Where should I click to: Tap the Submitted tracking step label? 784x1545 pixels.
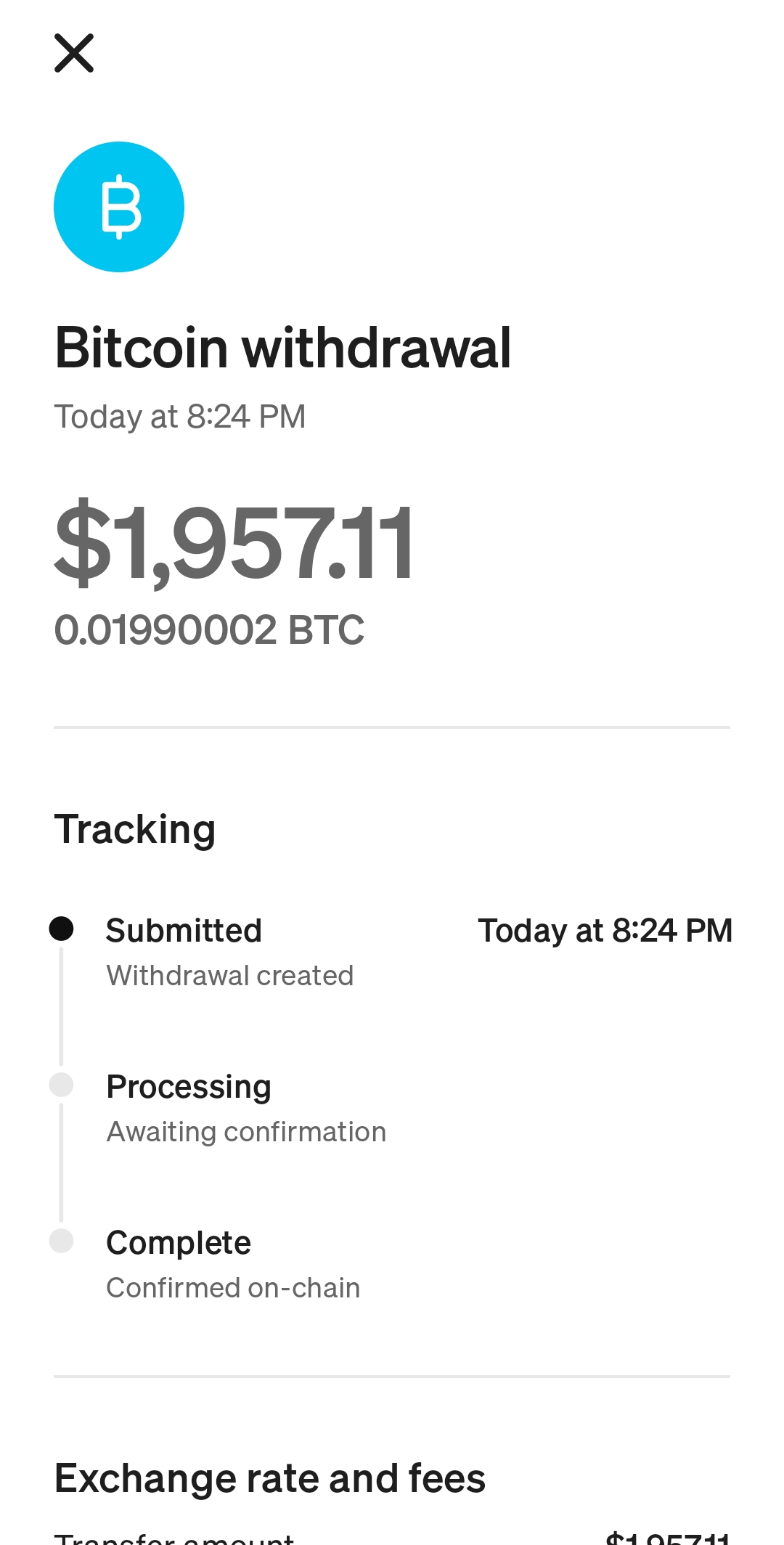click(184, 931)
